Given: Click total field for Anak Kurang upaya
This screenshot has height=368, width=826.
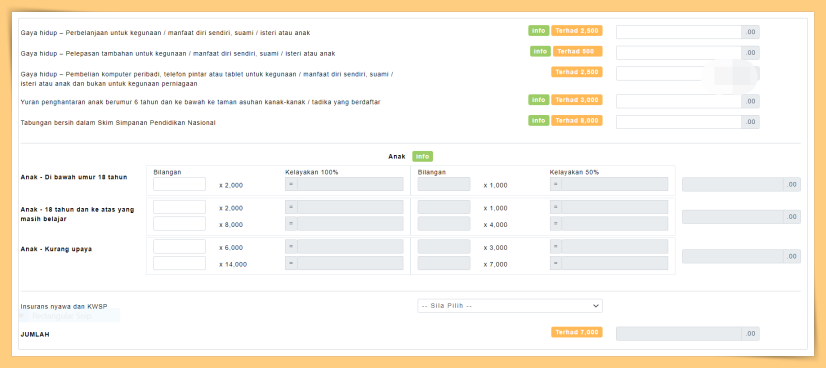Looking at the screenshot, I should pos(732,256).
